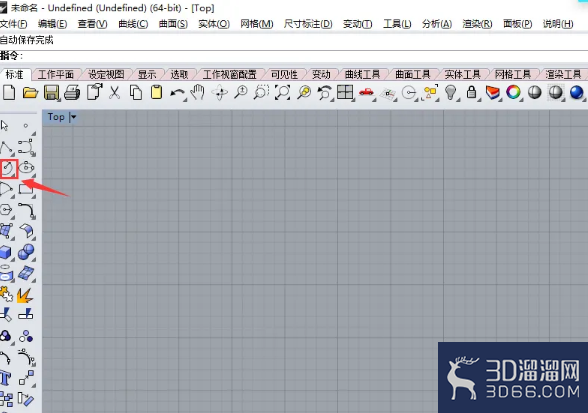This screenshot has height=413, width=588.
Task: Select the Fillet curves tool
Action: point(27,210)
